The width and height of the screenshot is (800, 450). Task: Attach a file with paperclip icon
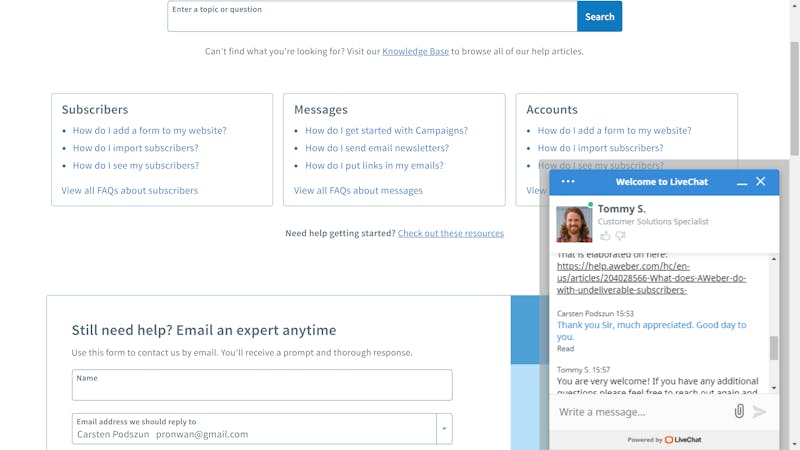coord(739,411)
